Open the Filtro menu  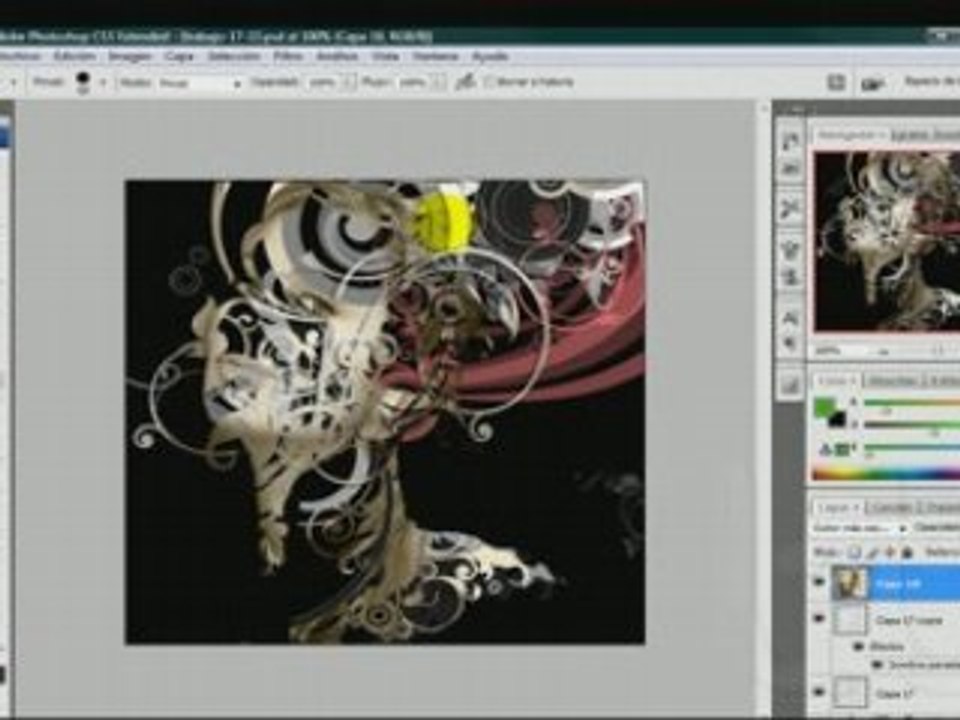click(288, 56)
